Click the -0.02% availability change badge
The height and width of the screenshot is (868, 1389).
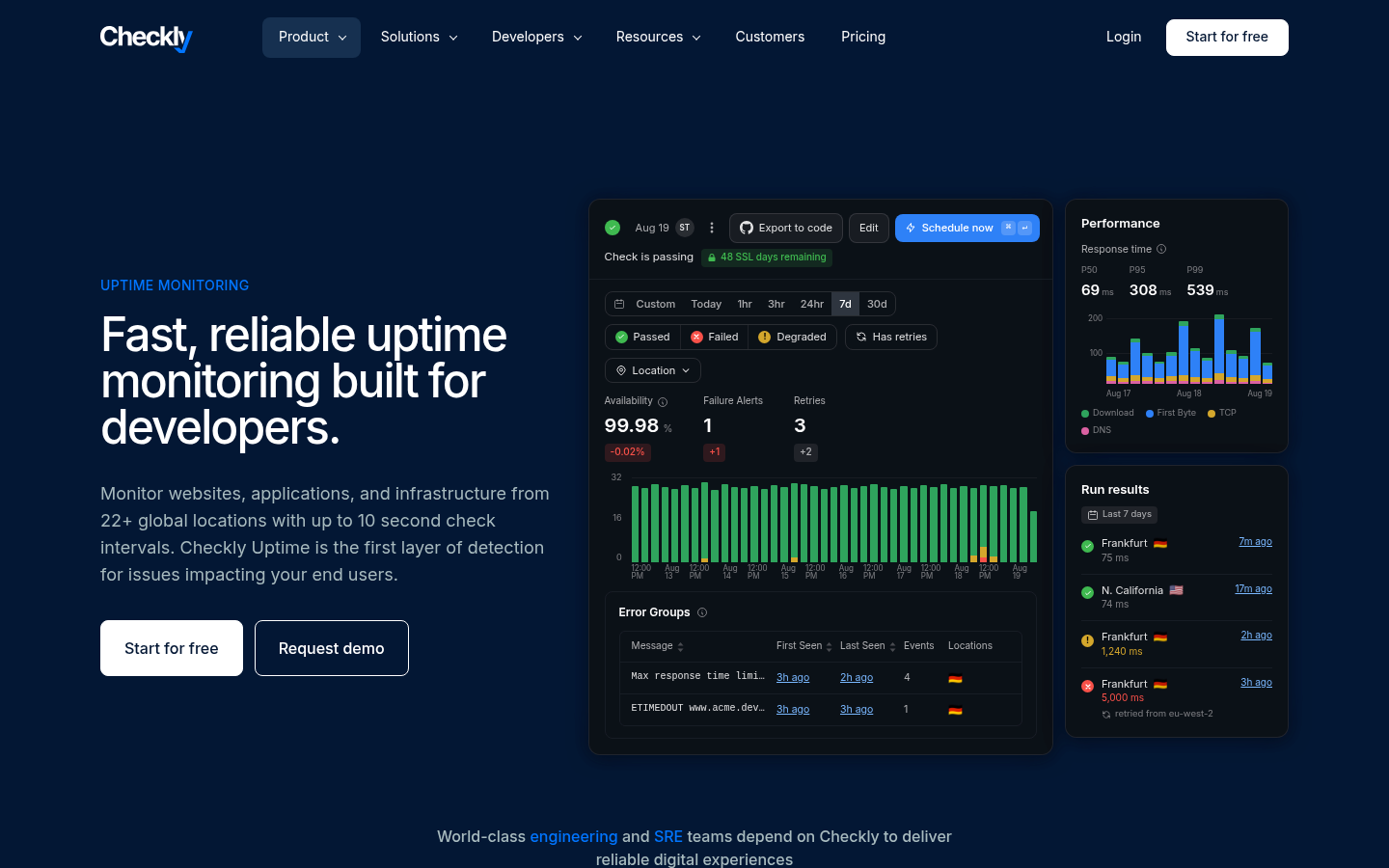coord(627,451)
